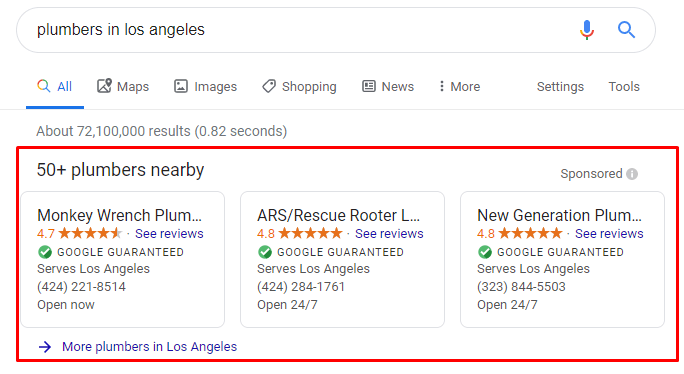684x374 pixels.
Task: See reviews for ARS/Rescue Rooter
Action: click(x=389, y=234)
